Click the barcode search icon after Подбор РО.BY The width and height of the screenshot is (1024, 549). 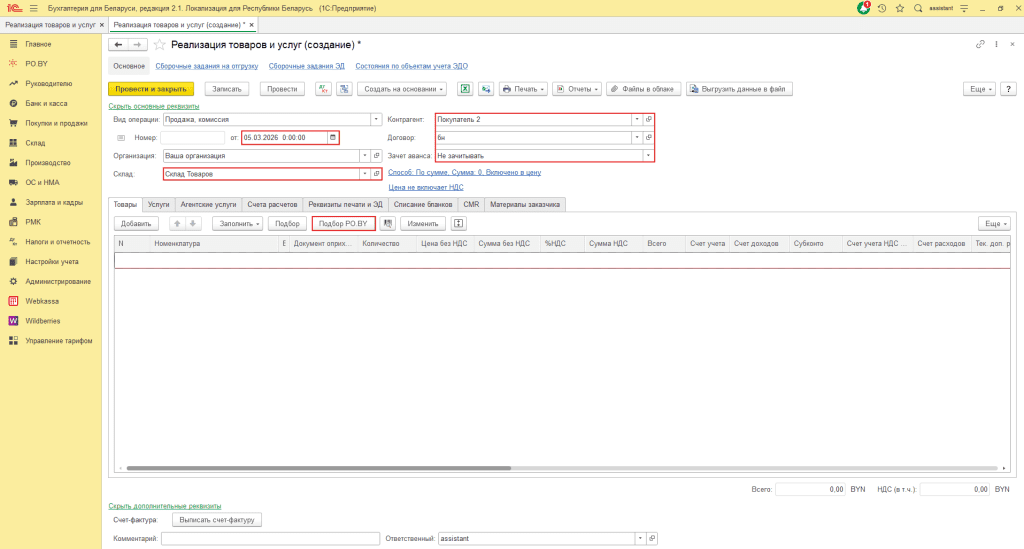388,223
